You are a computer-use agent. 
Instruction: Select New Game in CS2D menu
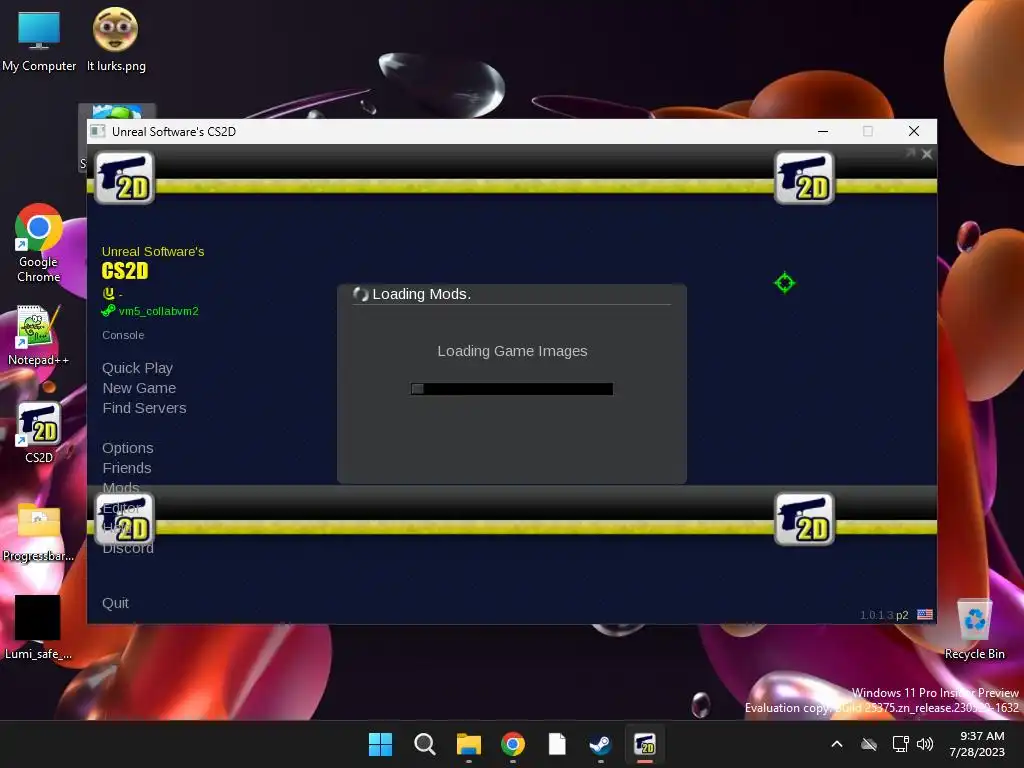tap(139, 388)
